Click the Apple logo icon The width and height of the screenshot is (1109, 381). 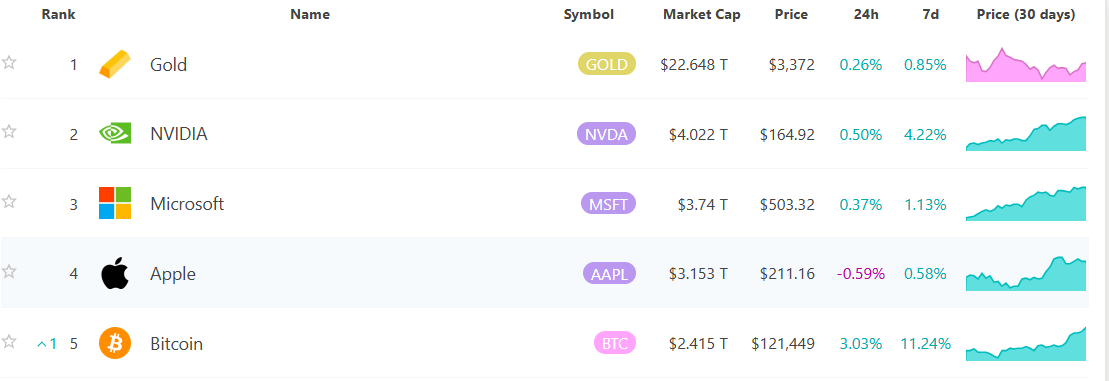115,273
